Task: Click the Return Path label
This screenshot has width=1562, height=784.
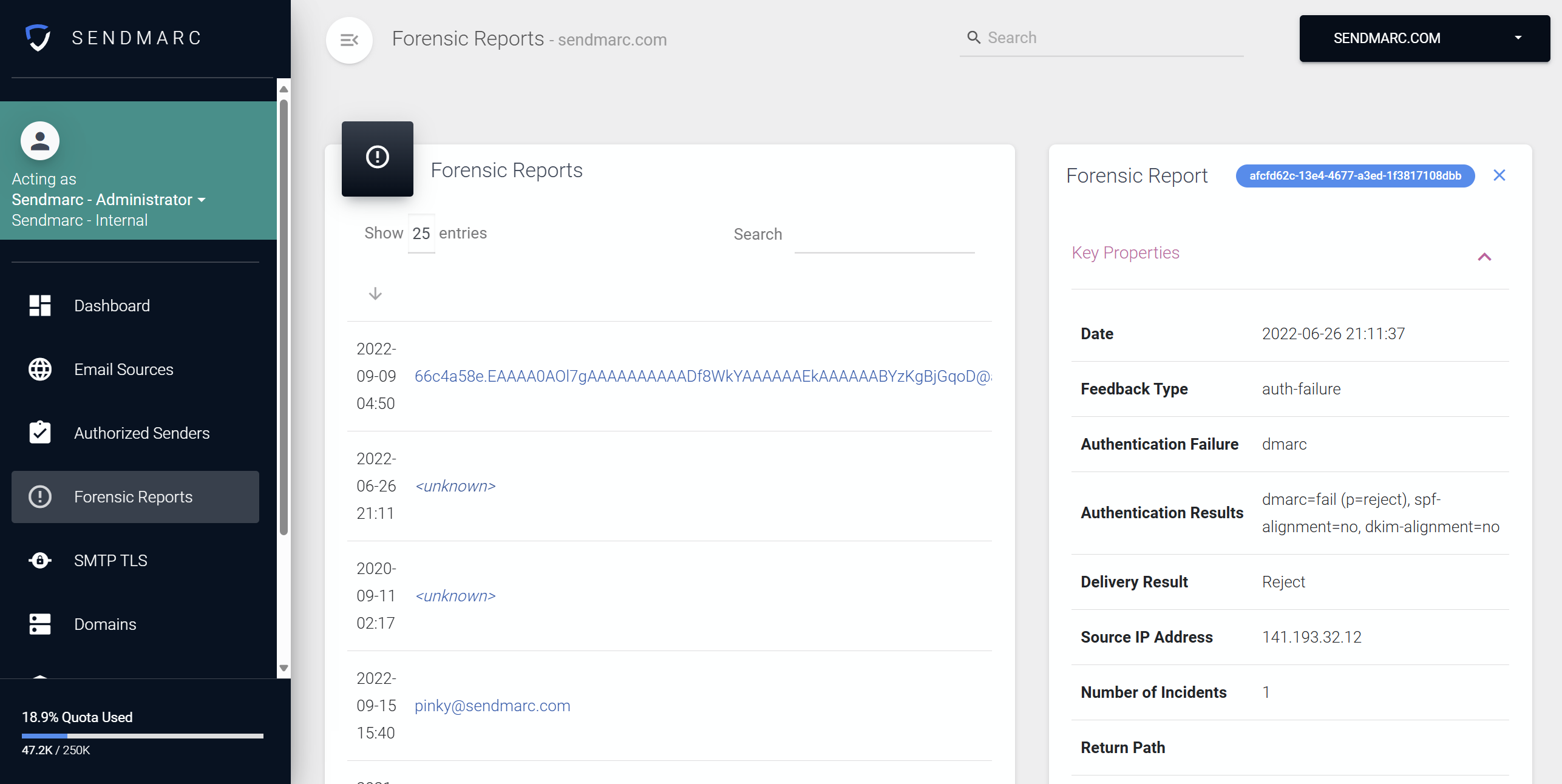Action: tap(1123, 748)
